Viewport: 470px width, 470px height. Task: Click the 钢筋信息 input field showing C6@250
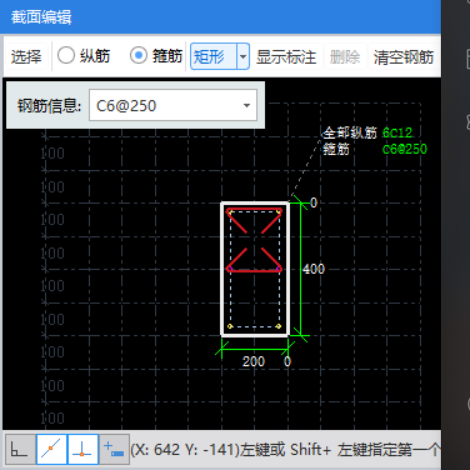173,105
